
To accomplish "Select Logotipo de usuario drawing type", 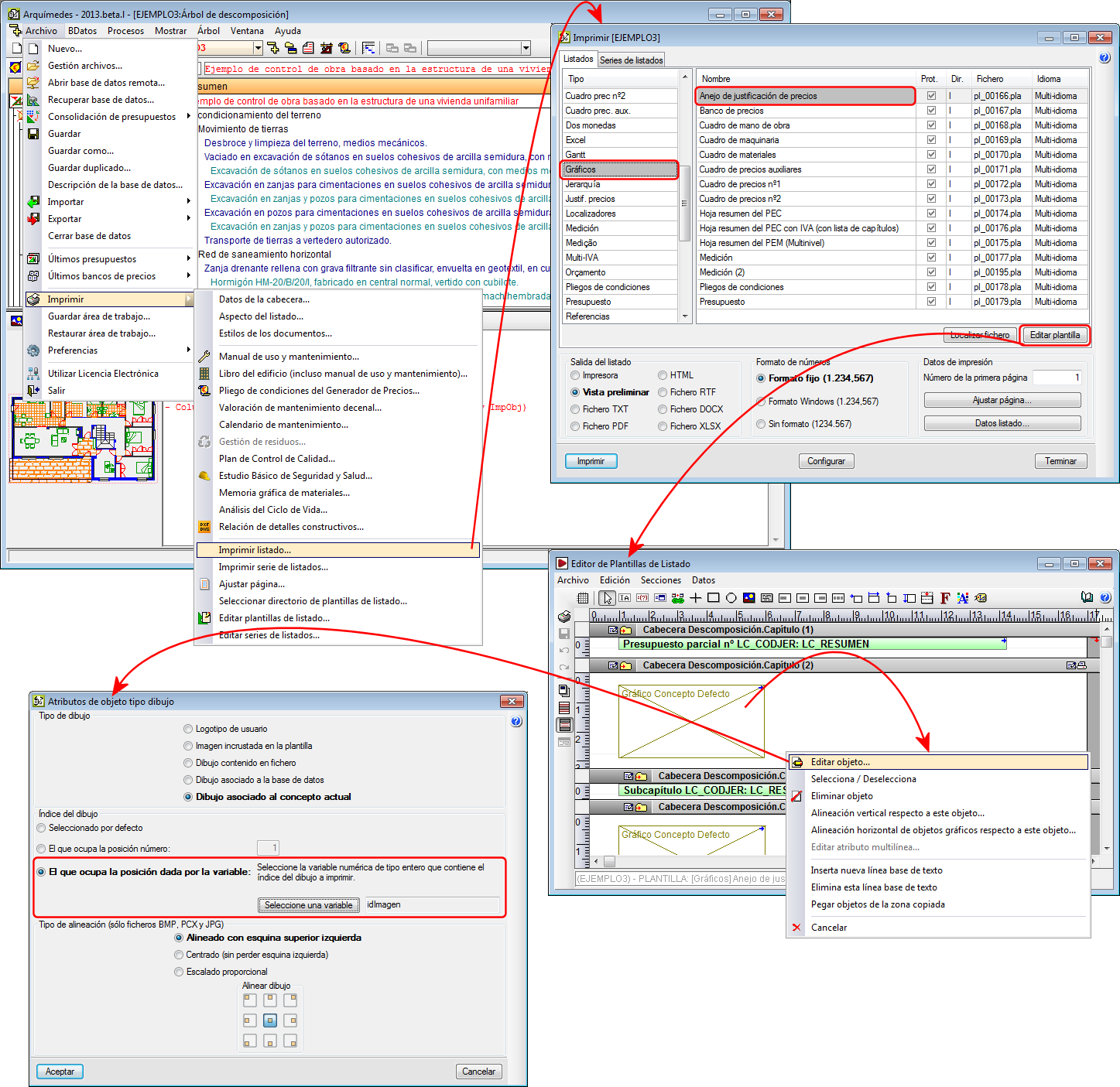I will point(188,729).
